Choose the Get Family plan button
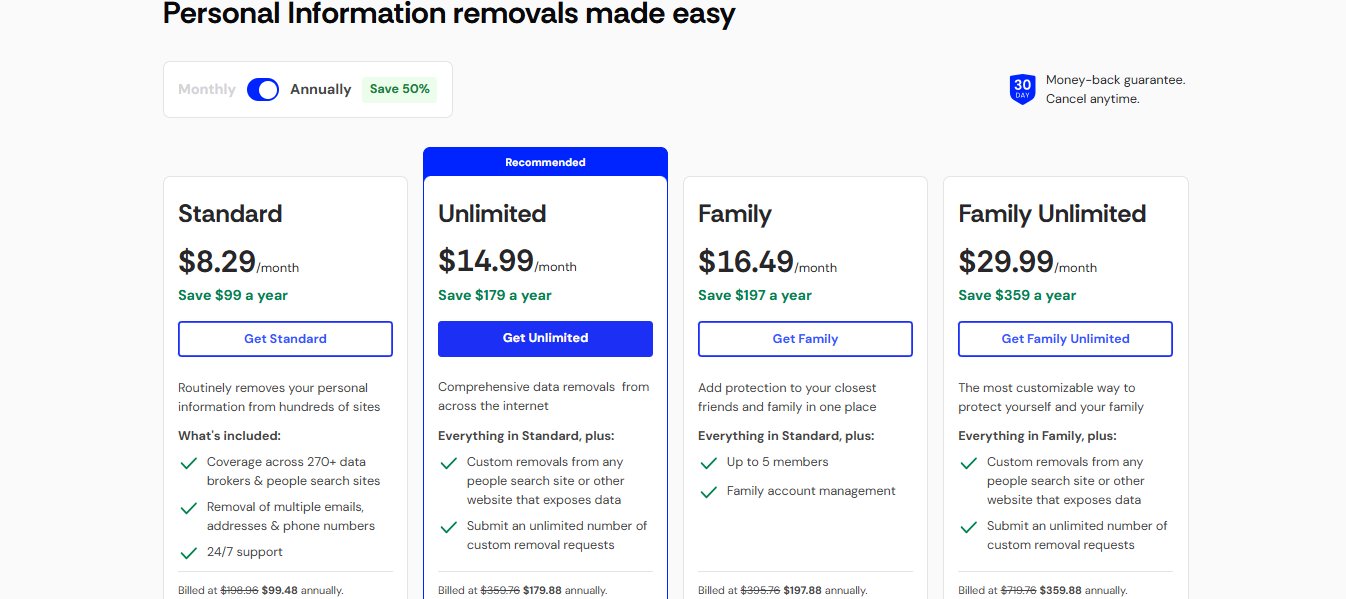This screenshot has width=1346, height=599. click(805, 339)
